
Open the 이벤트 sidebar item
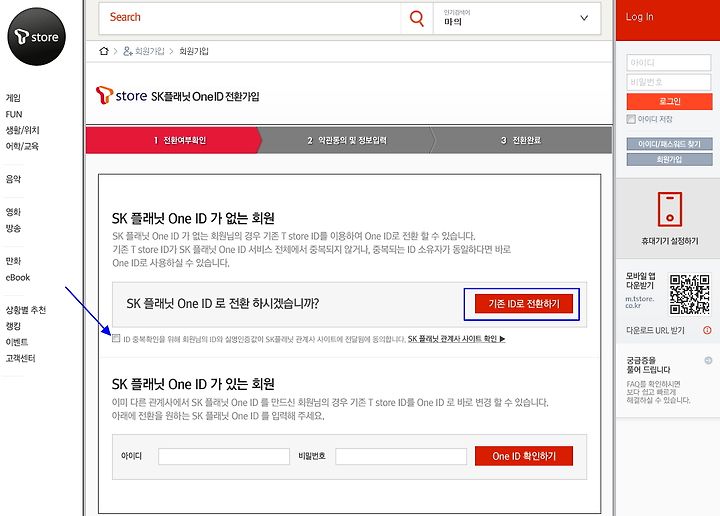click(17, 342)
